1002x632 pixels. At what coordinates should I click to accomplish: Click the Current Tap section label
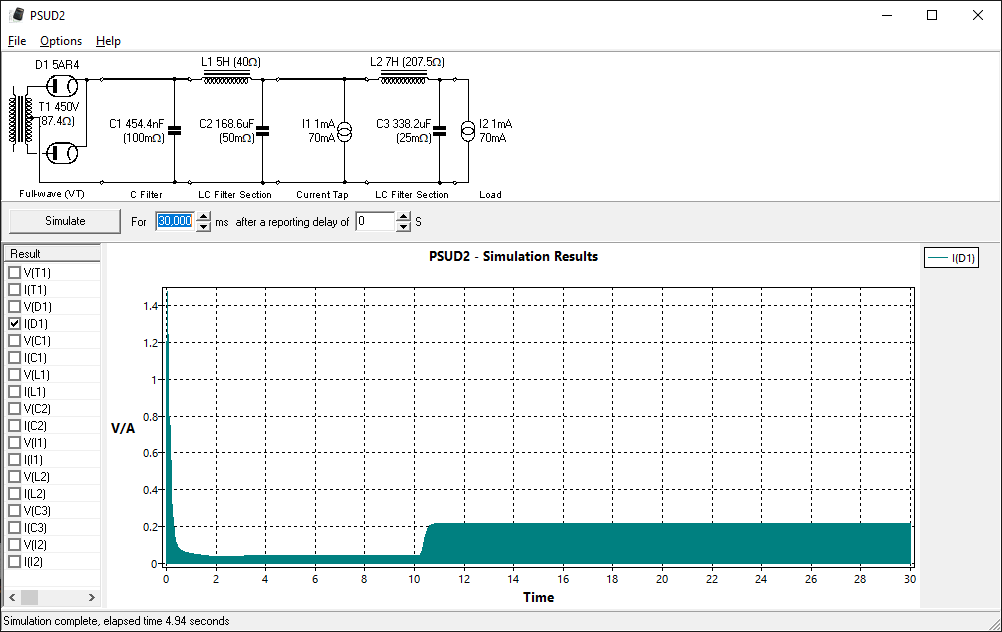tap(322, 194)
